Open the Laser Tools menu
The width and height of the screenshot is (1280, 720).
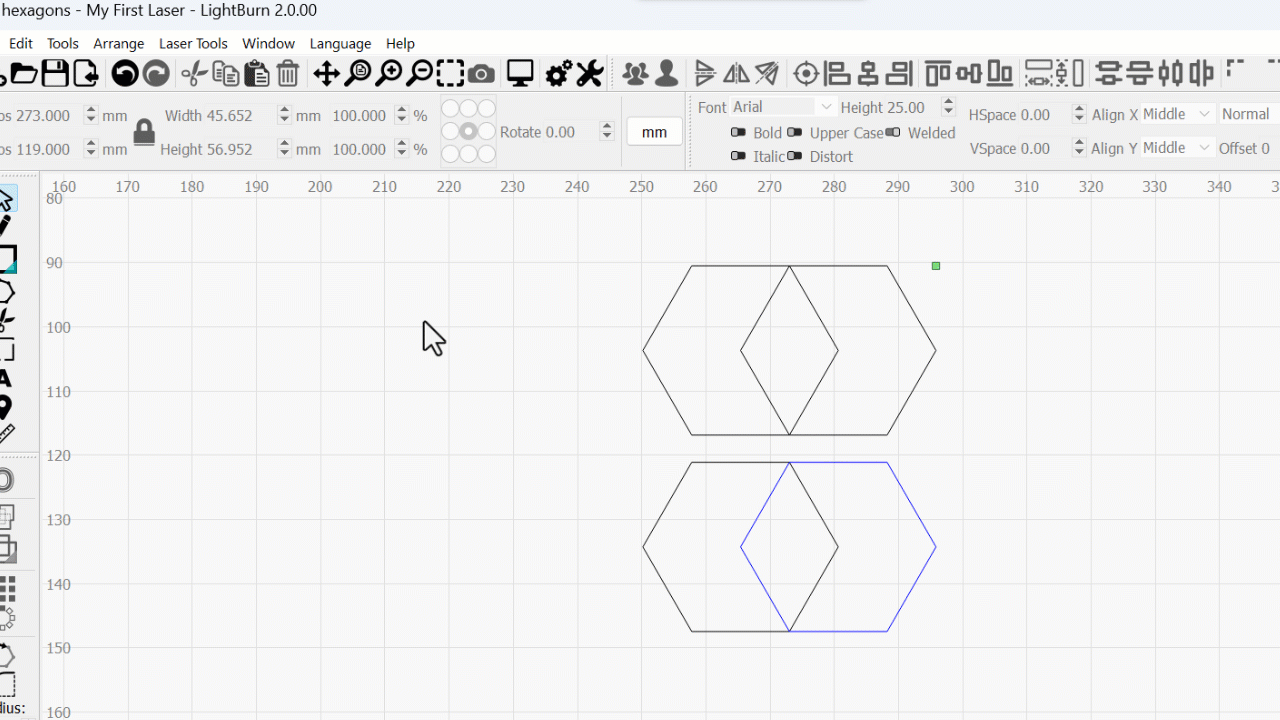pyautogui.click(x=193, y=43)
